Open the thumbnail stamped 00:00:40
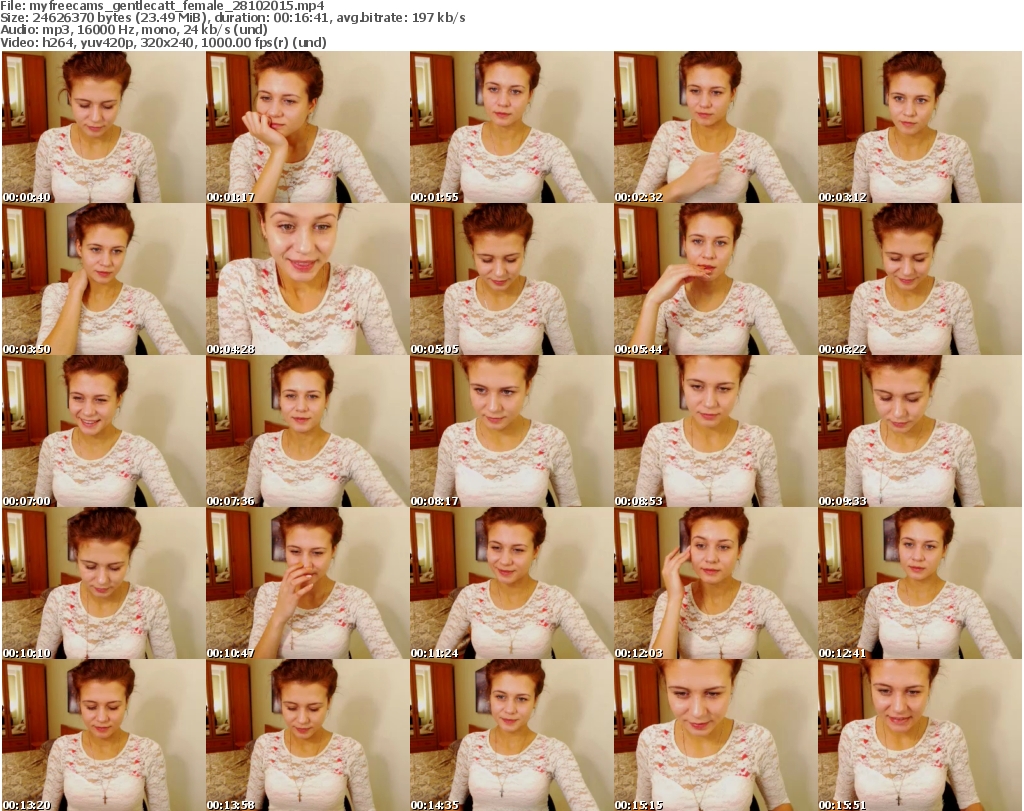The image size is (1024, 811). (x=103, y=127)
